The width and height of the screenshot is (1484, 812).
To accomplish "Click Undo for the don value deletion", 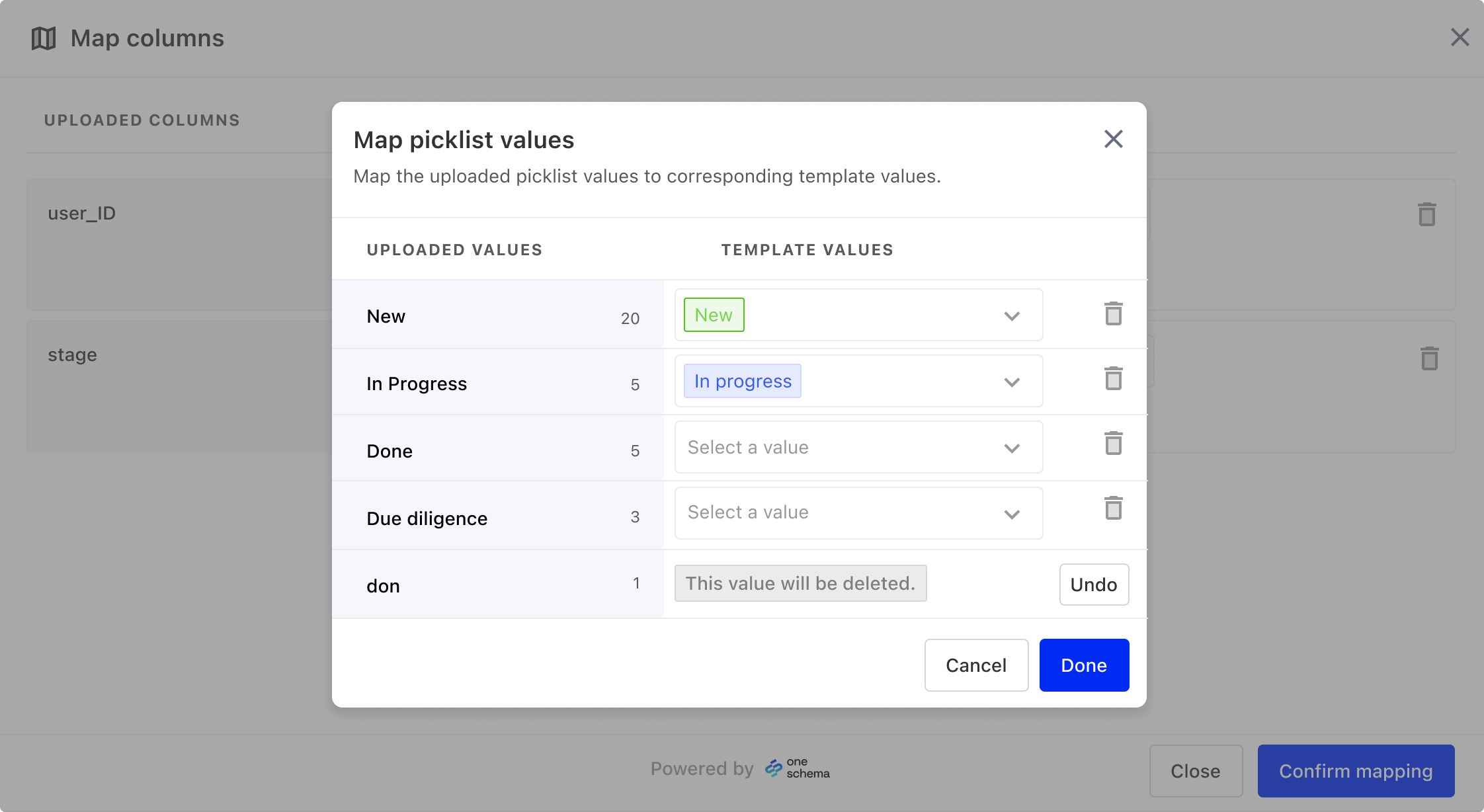I will point(1094,585).
